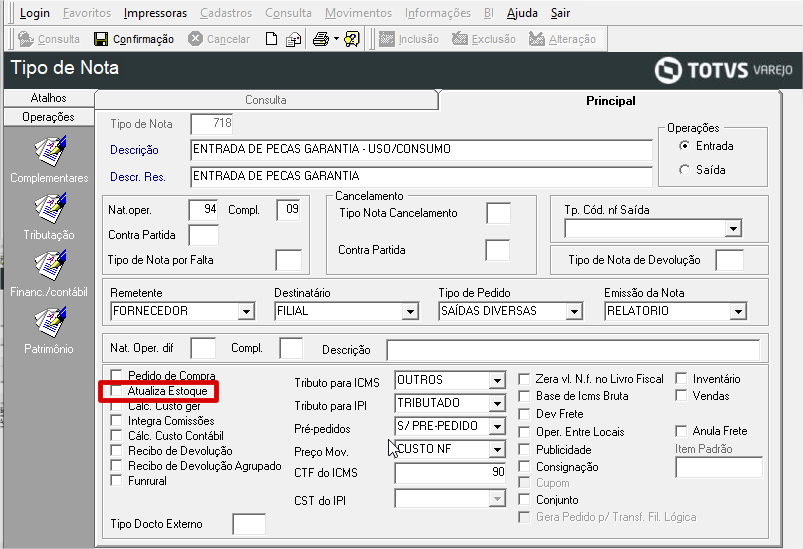This screenshot has height=549, width=803.
Task: Check the Dev Frete checkbox
Action: [x=524, y=414]
